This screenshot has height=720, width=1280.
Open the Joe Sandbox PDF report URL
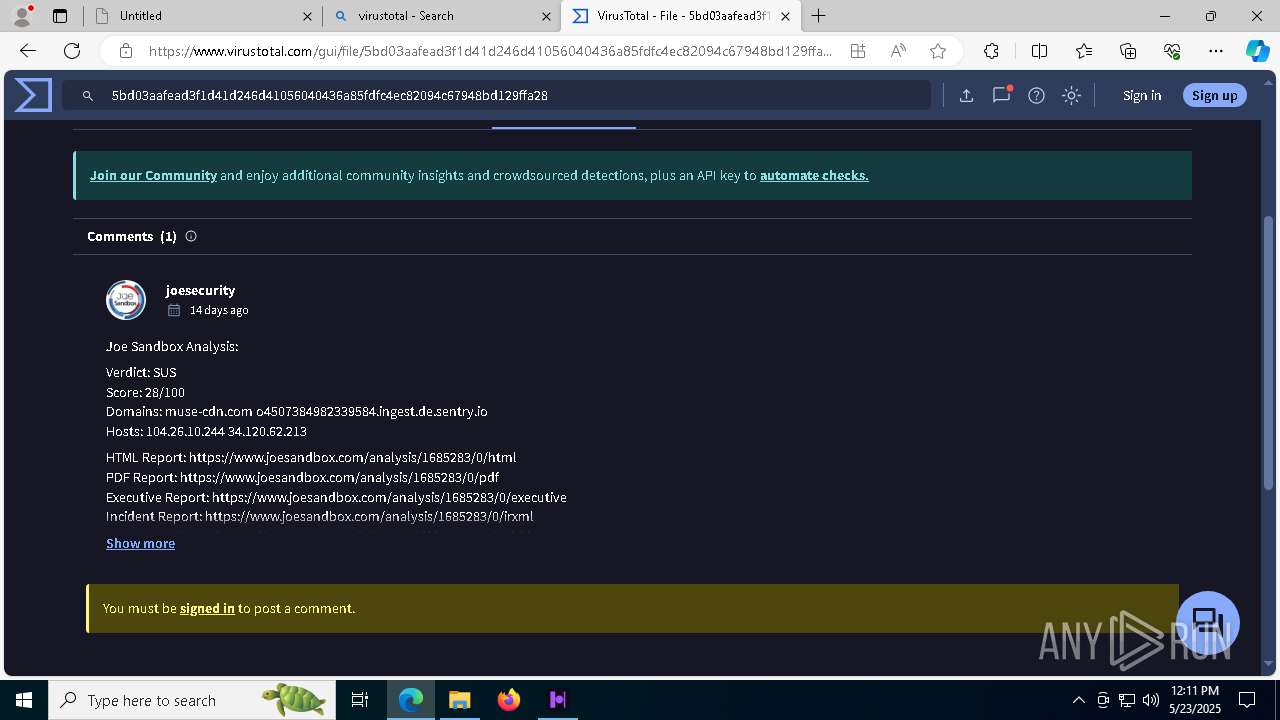(339, 477)
